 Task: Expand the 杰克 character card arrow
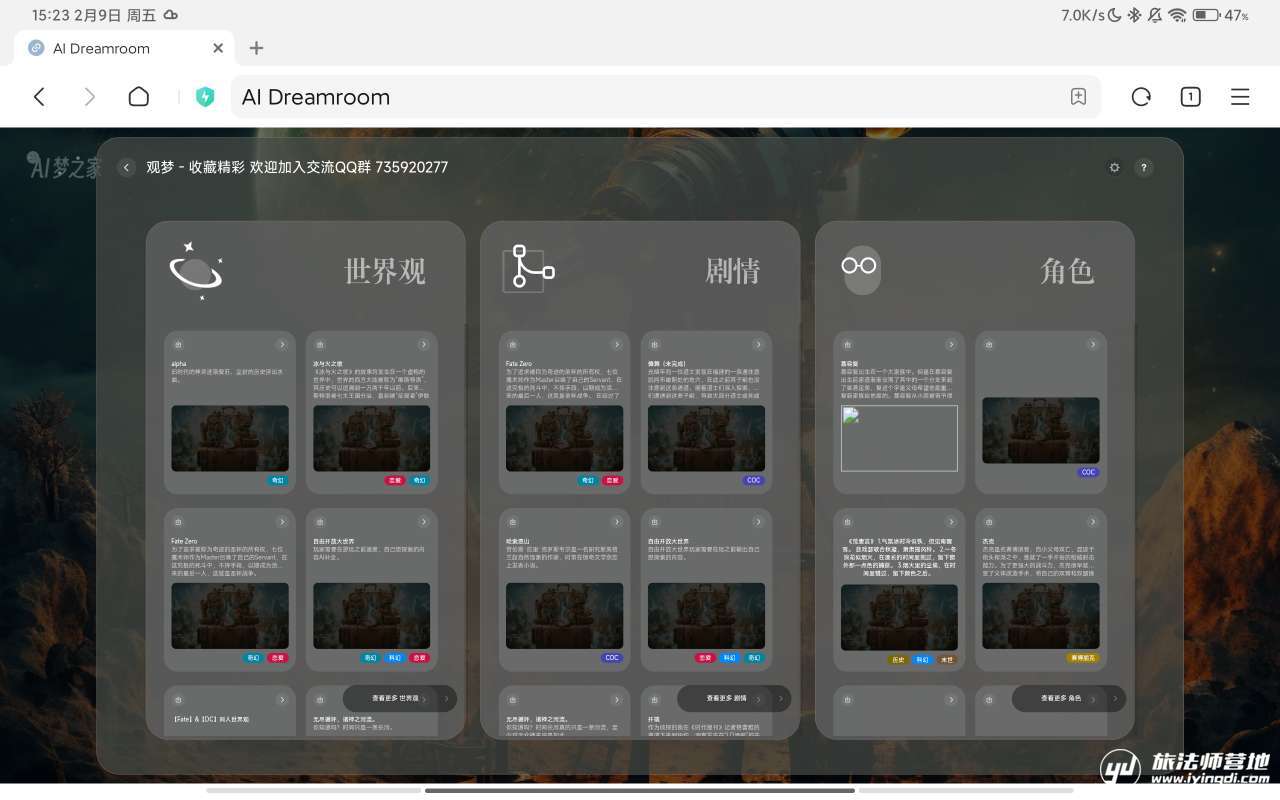point(1093,523)
